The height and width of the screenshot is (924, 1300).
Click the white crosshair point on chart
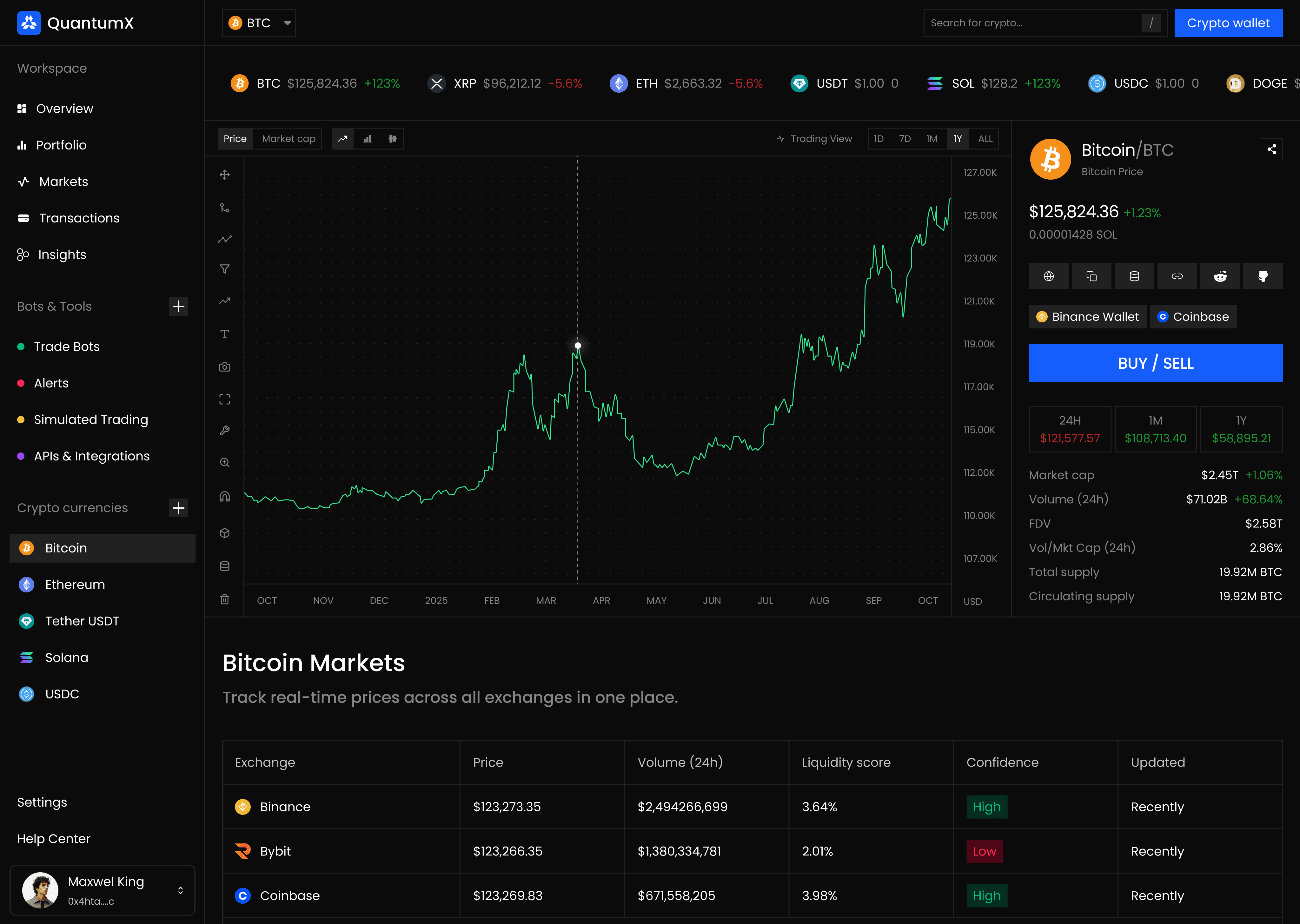pyautogui.click(x=577, y=345)
